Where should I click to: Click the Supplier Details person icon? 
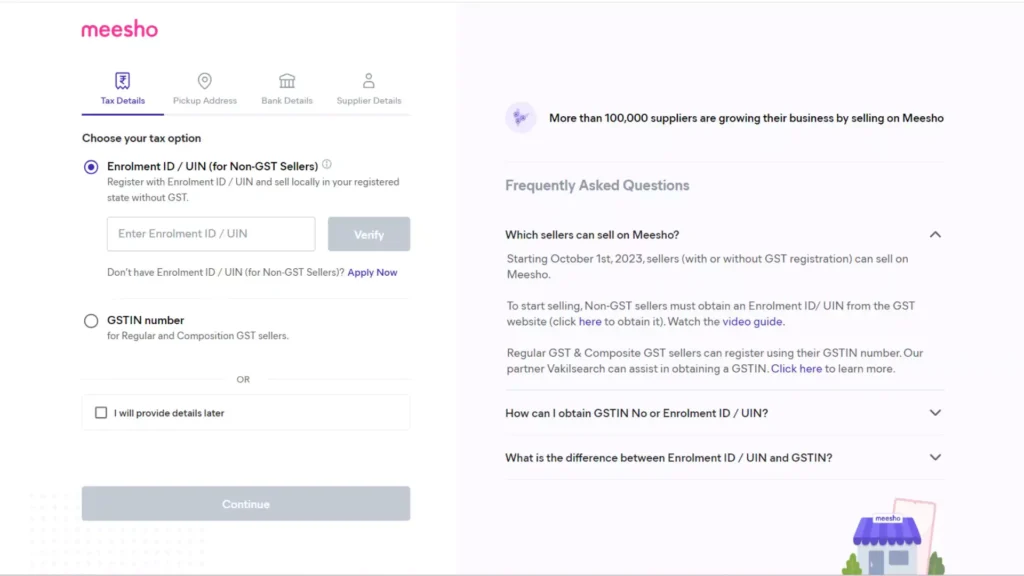tap(369, 81)
